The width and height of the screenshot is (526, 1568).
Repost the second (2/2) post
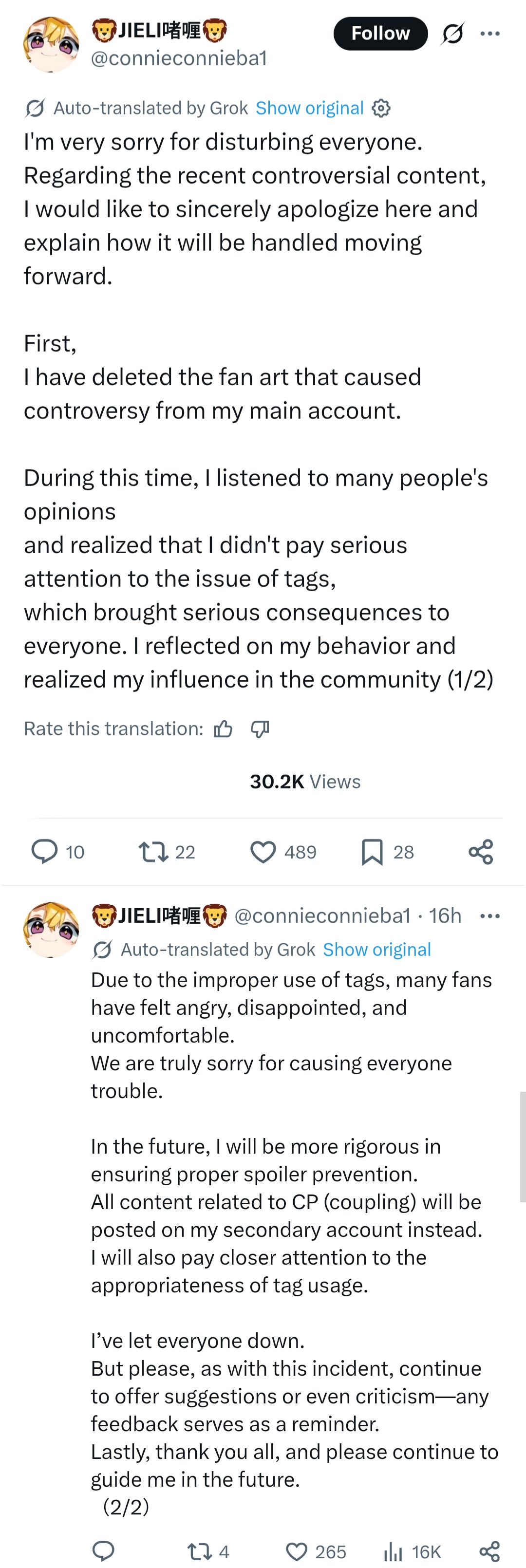pyautogui.click(x=200, y=1551)
